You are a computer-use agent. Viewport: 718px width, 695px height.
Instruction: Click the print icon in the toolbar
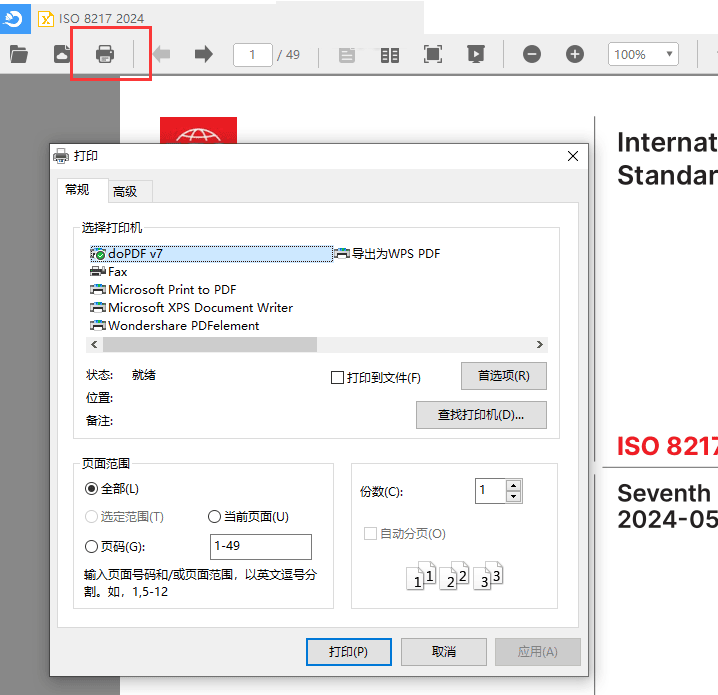coord(105,54)
